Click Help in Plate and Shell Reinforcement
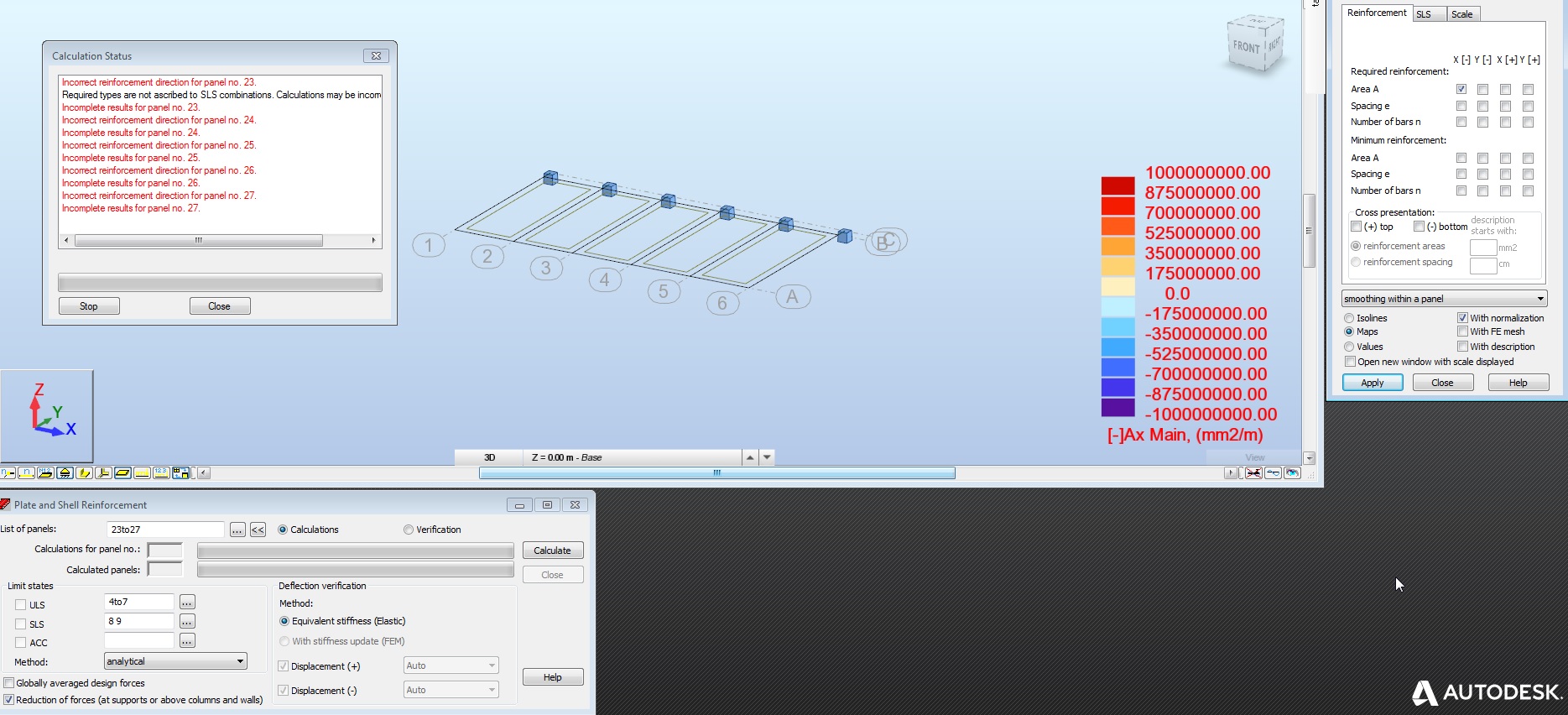 click(x=553, y=677)
